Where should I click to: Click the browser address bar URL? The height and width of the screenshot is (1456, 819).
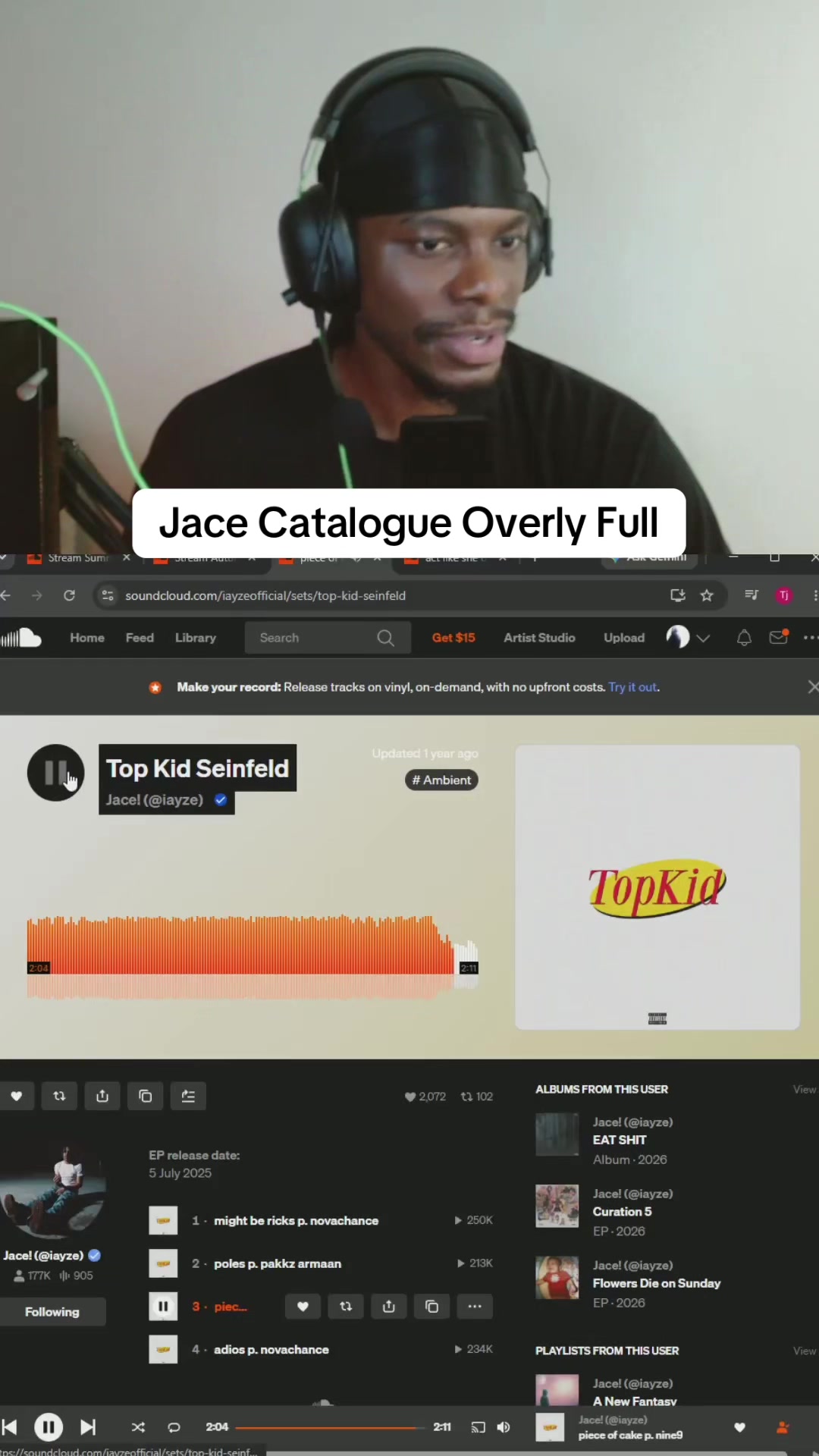point(265,595)
